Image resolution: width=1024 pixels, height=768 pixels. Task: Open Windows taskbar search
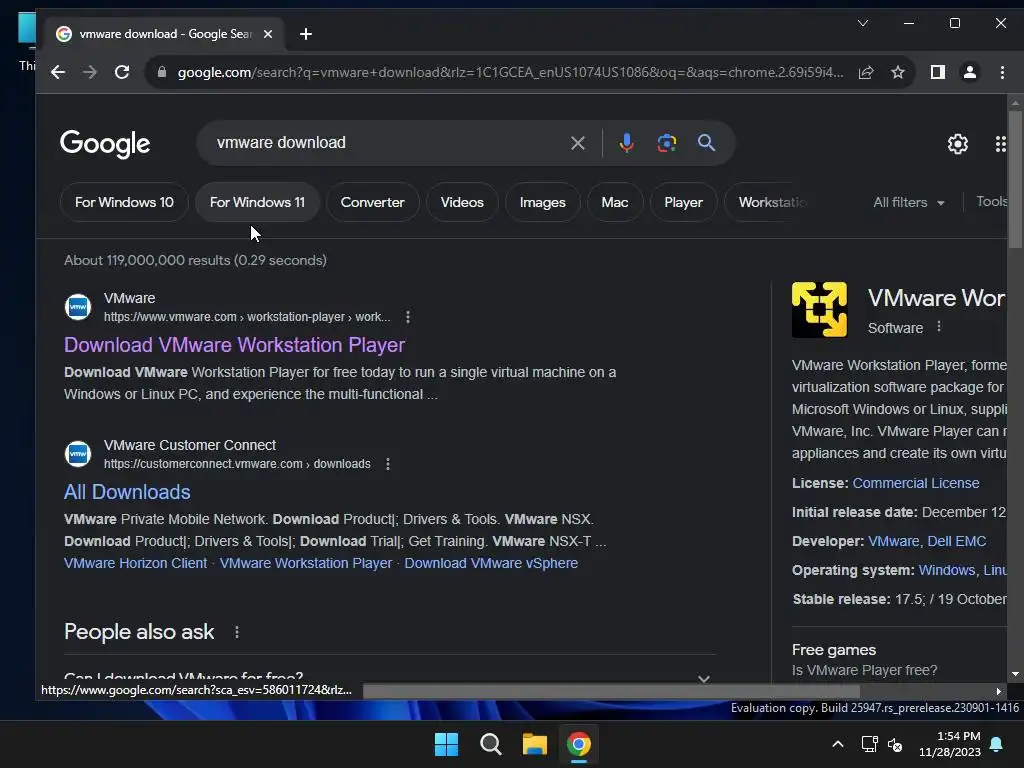tap(490, 744)
